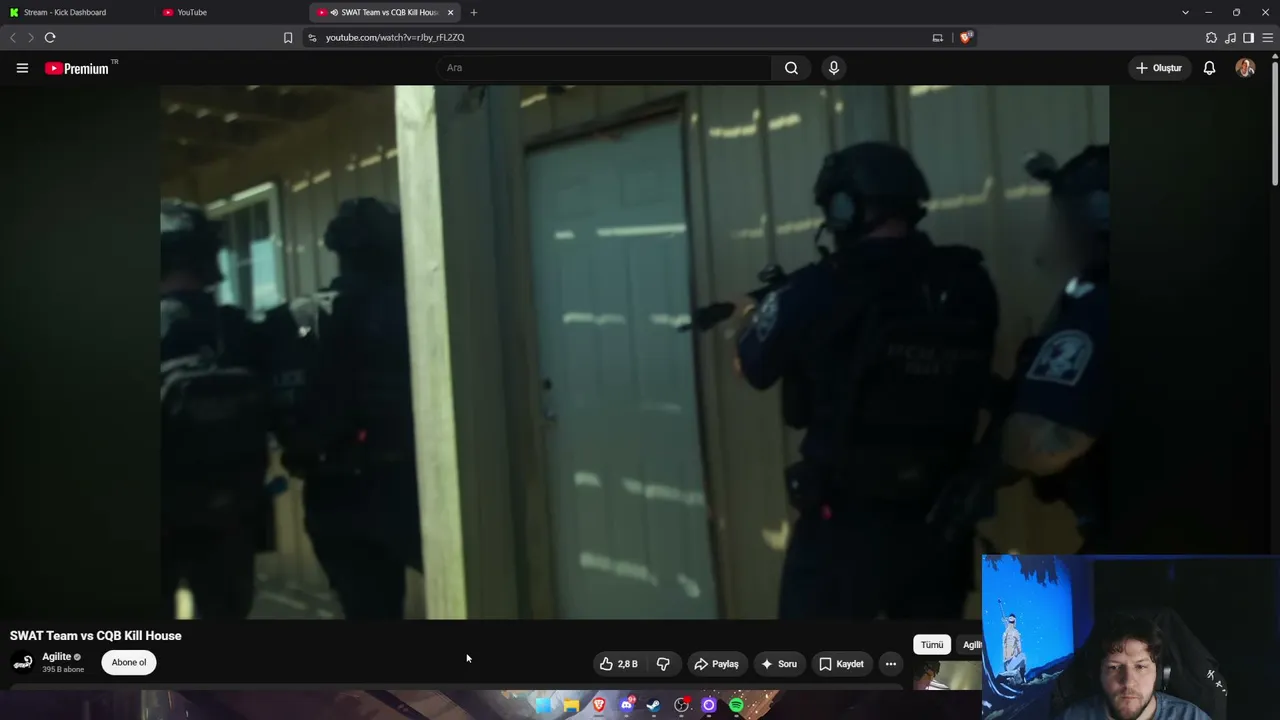Dislike the video with thumbs down
The height and width of the screenshot is (720, 1280).
[663, 664]
